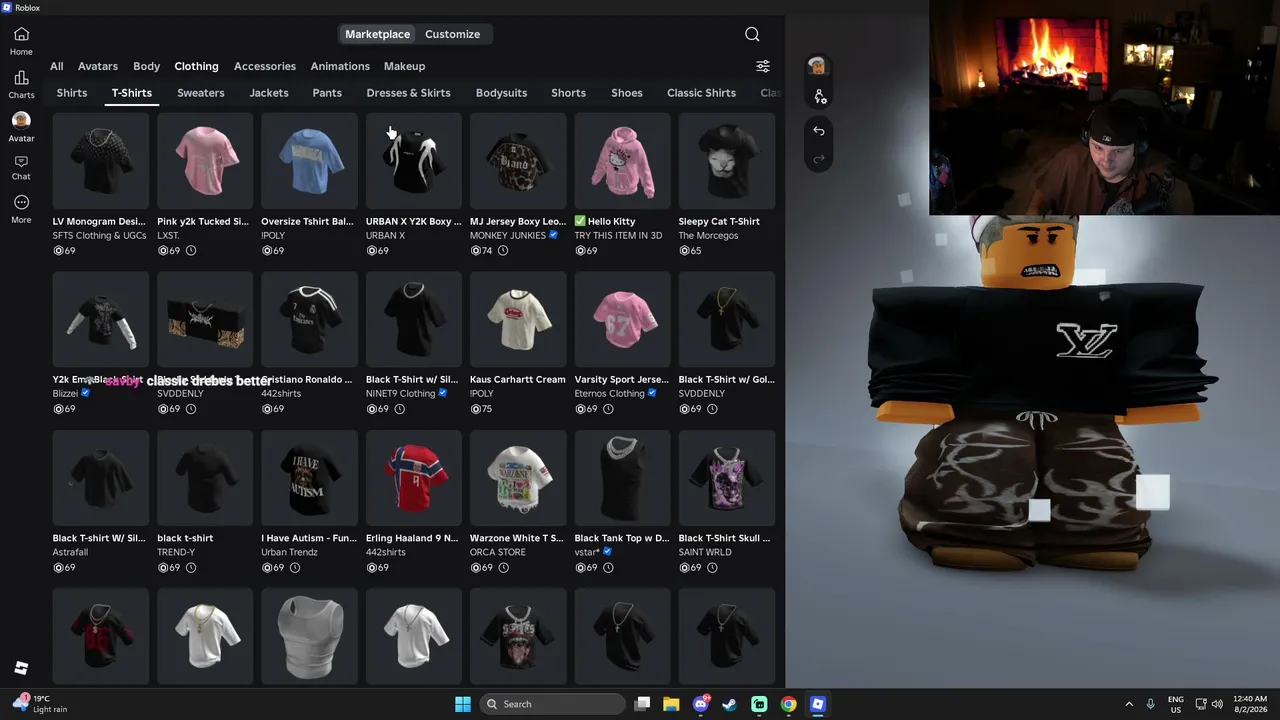Image resolution: width=1280 pixels, height=720 pixels.
Task: Open Discord from the taskbar
Action: tap(701, 704)
